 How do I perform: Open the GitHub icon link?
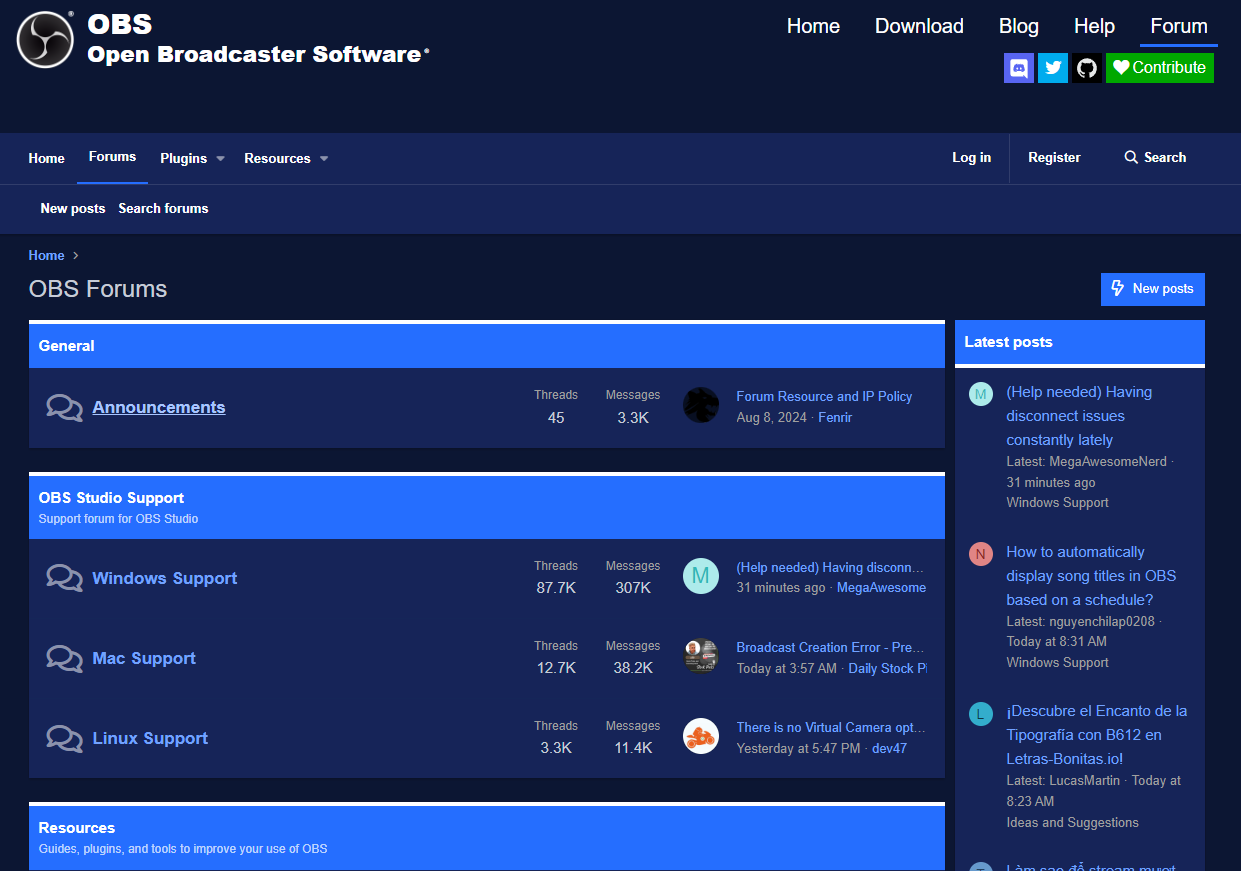pyautogui.click(x=1087, y=68)
